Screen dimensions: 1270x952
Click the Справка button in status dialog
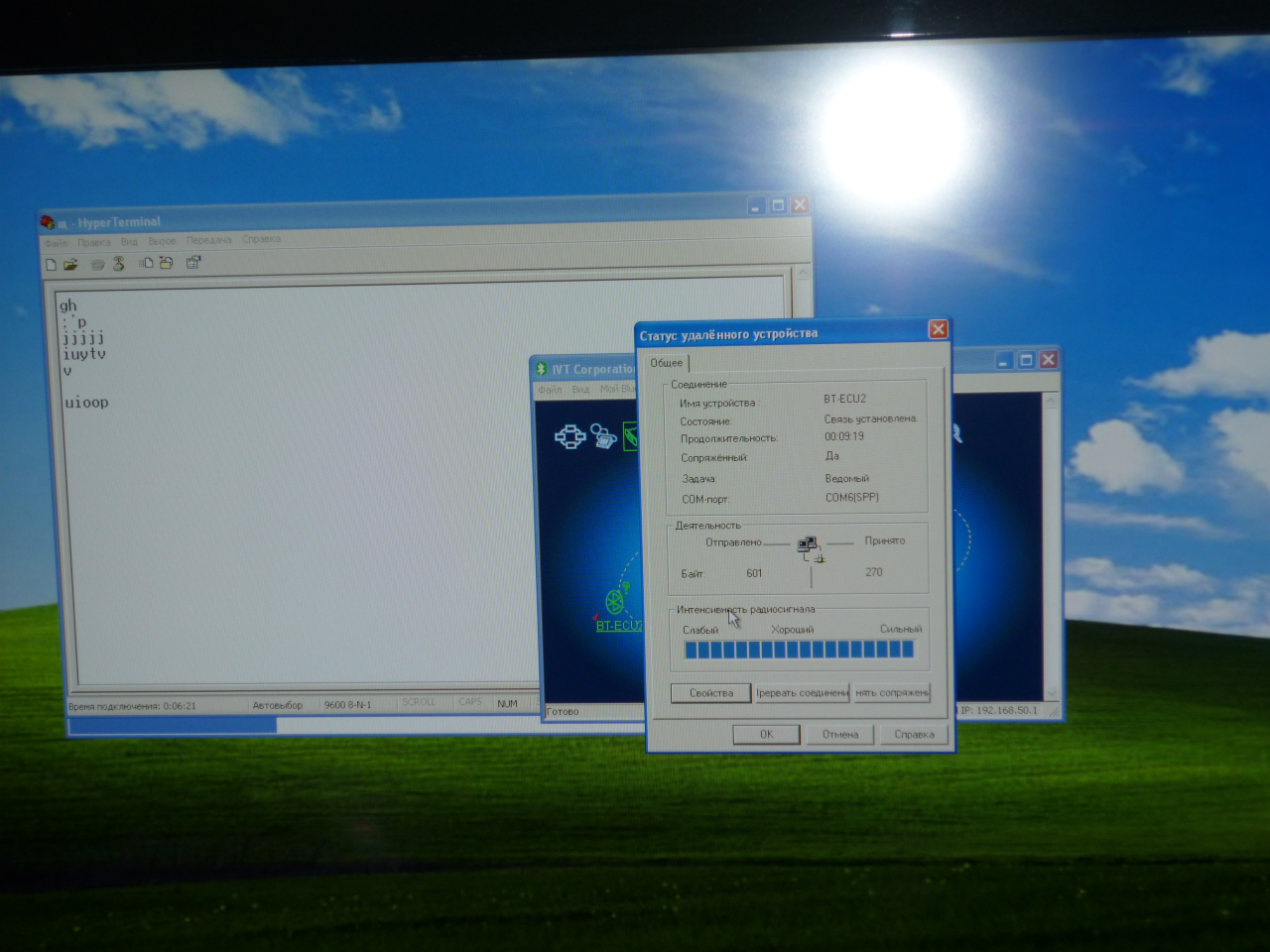pos(914,734)
